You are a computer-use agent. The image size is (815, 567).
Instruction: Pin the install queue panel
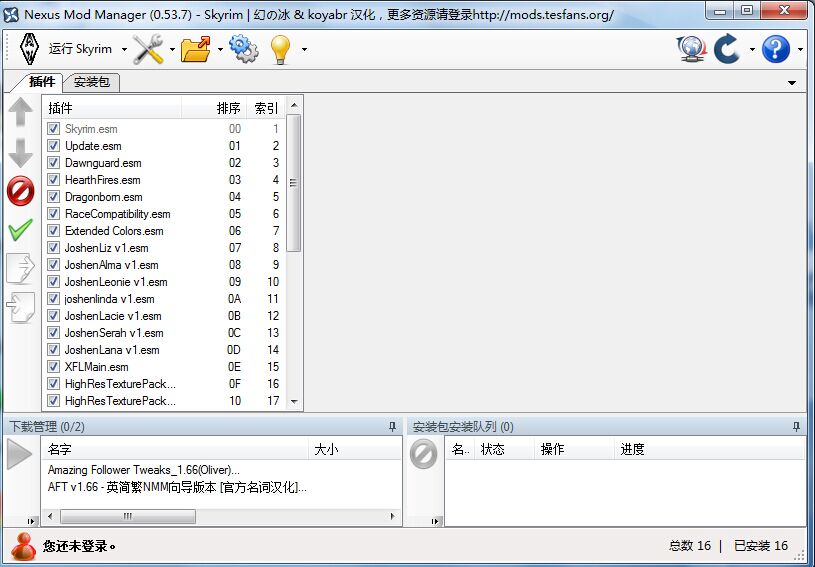pyautogui.click(x=796, y=427)
